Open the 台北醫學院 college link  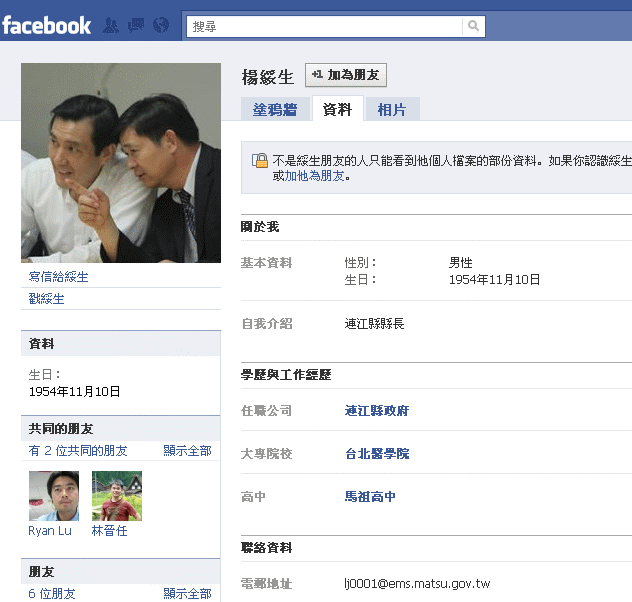tap(377, 454)
